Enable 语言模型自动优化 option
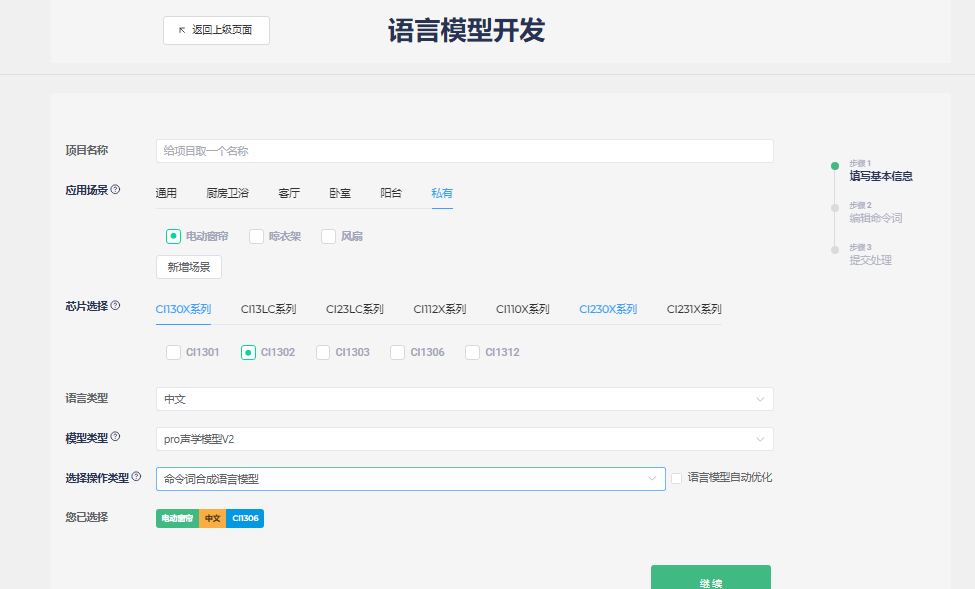Screen dimensions: 975x589 point(676,478)
